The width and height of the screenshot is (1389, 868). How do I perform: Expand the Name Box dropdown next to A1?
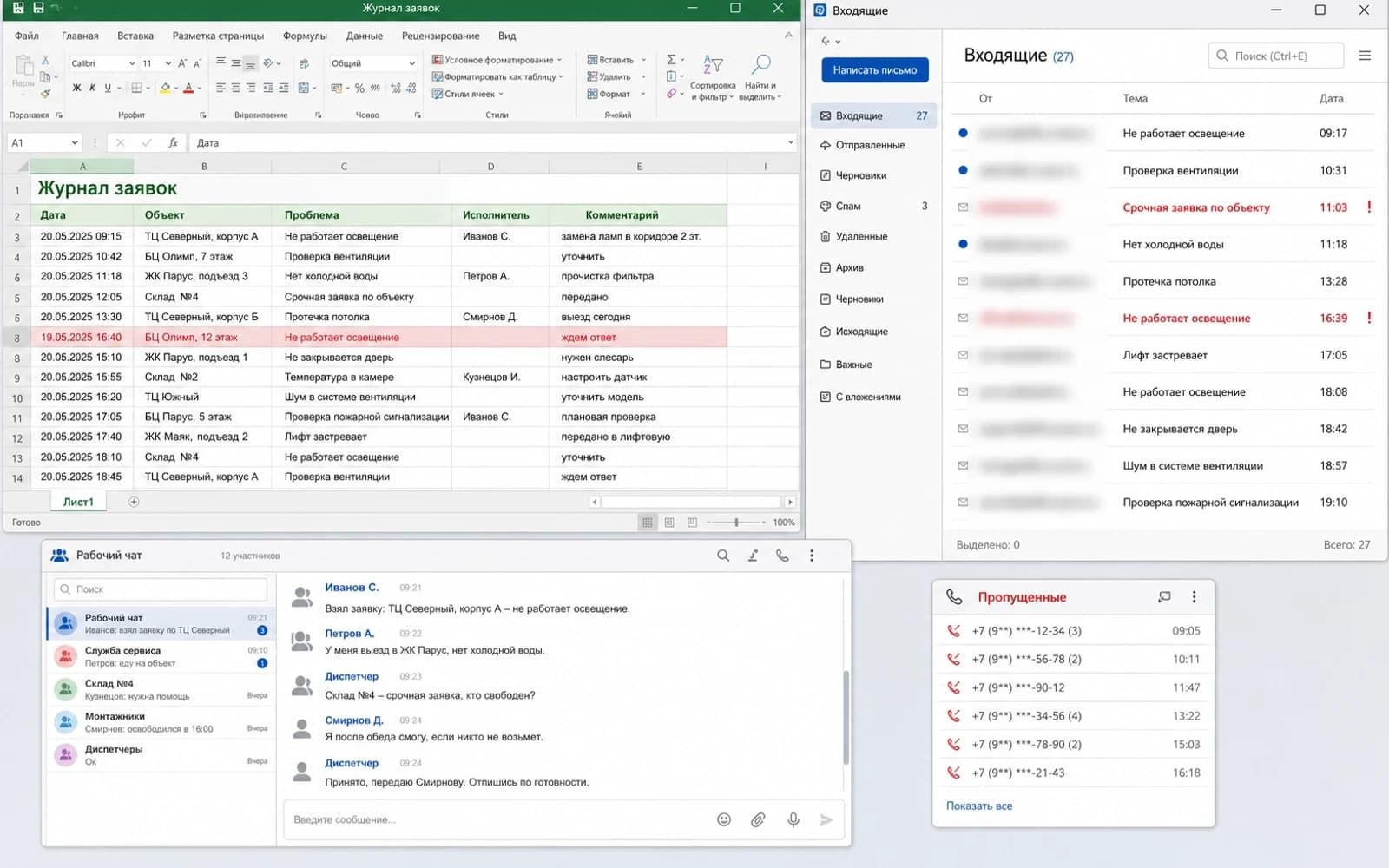[x=75, y=143]
